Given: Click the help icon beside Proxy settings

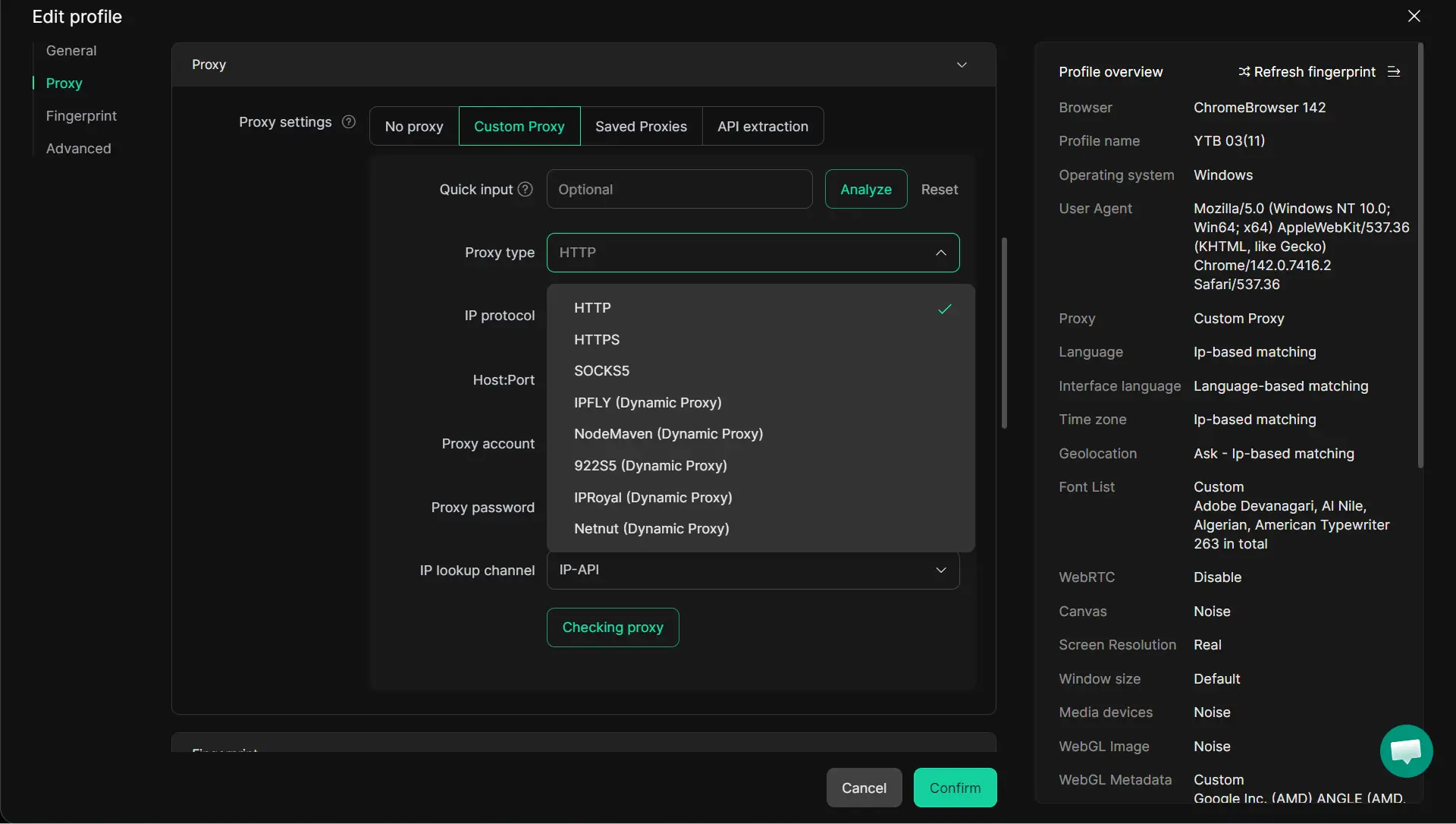Looking at the screenshot, I should (x=349, y=122).
